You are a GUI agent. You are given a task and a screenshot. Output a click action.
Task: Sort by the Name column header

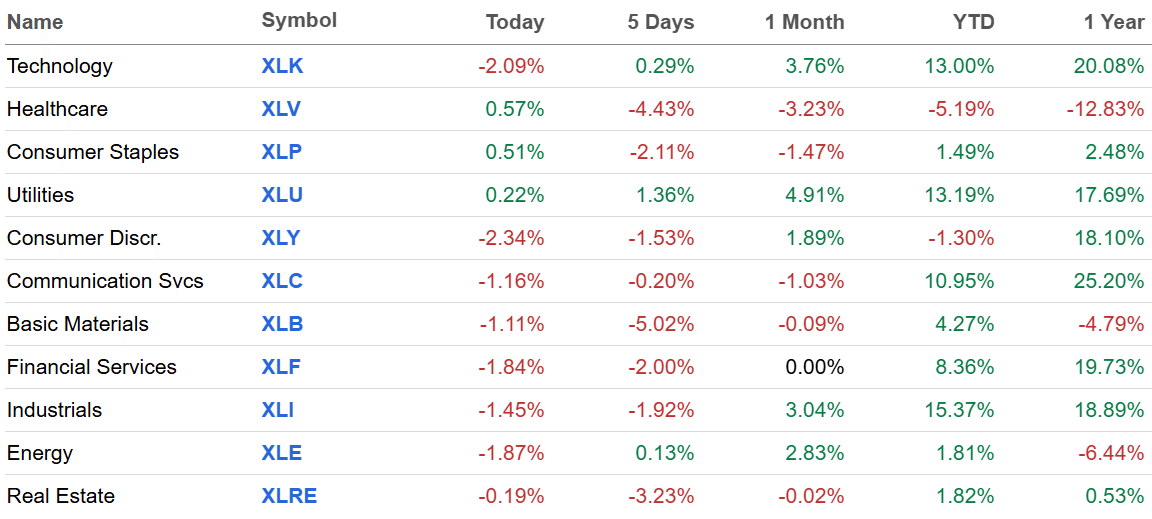click(x=35, y=22)
